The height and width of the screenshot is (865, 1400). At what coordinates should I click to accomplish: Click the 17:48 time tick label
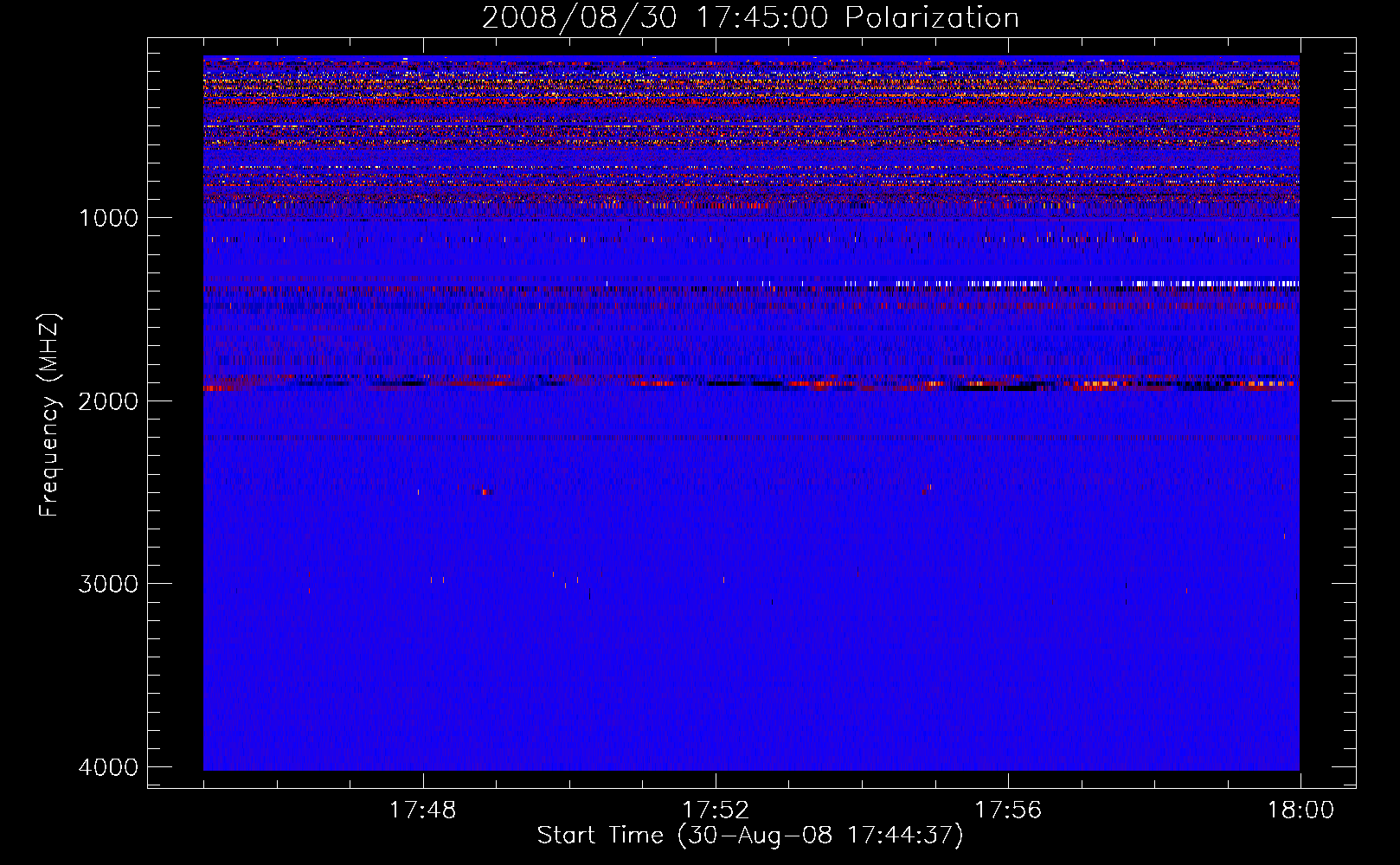click(423, 811)
